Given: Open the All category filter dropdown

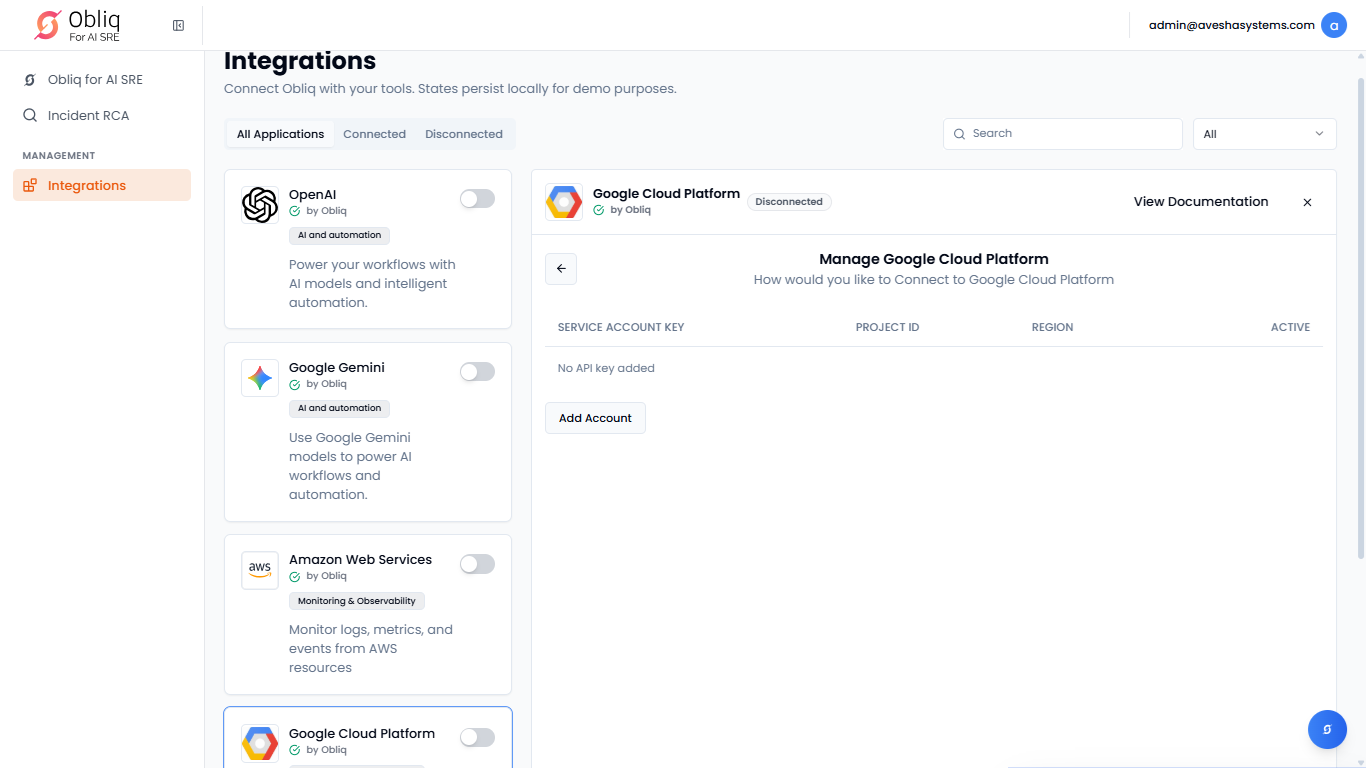Looking at the screenshot, I should point(1264,134).
